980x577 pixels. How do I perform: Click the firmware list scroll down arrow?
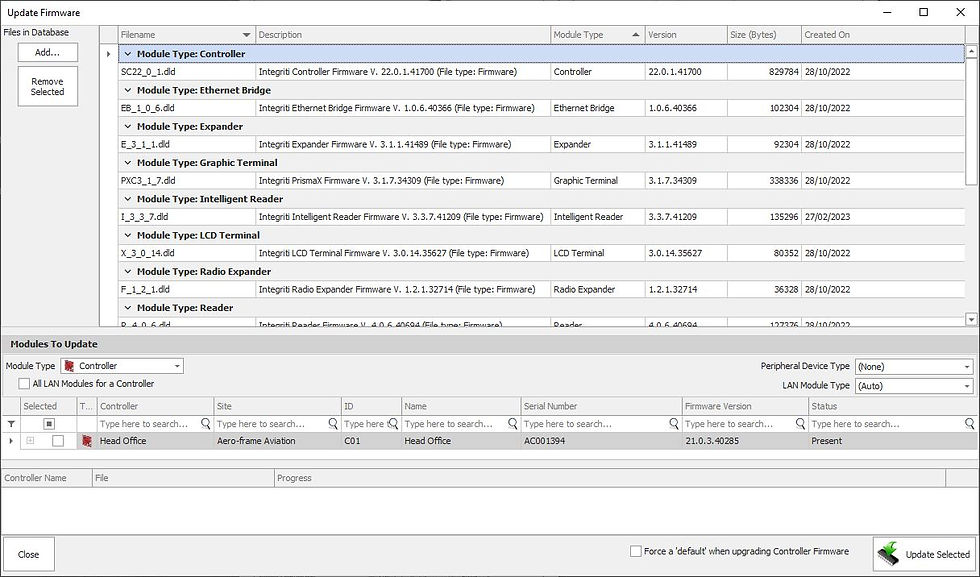pos(971,319)
